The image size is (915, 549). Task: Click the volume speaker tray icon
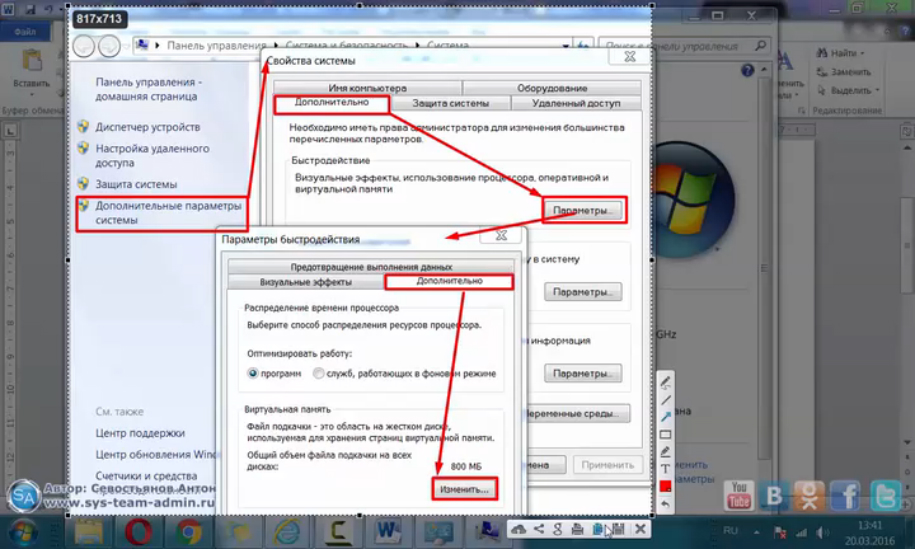pos(822,532)
